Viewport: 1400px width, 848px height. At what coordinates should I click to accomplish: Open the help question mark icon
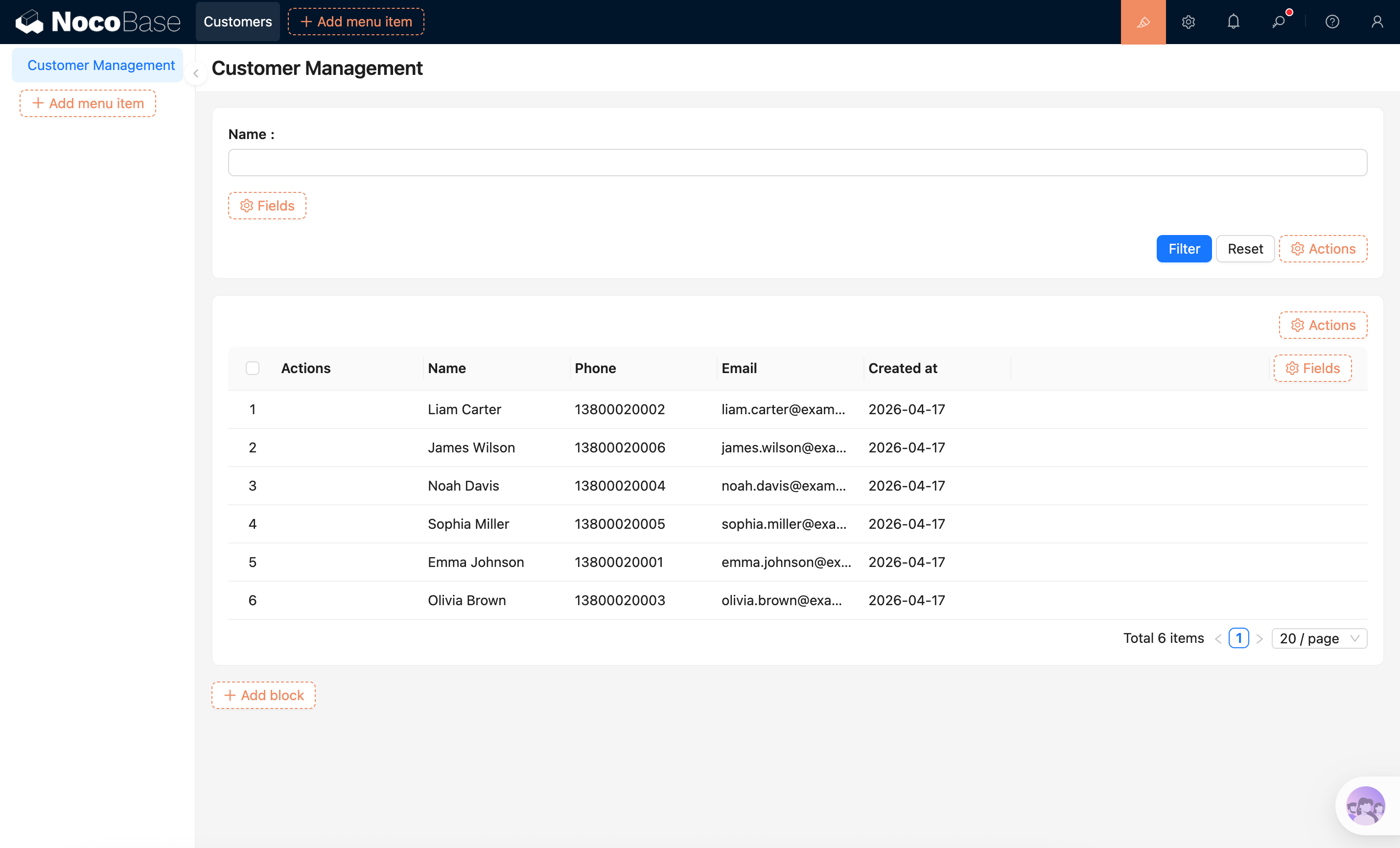click(1332, 22)
